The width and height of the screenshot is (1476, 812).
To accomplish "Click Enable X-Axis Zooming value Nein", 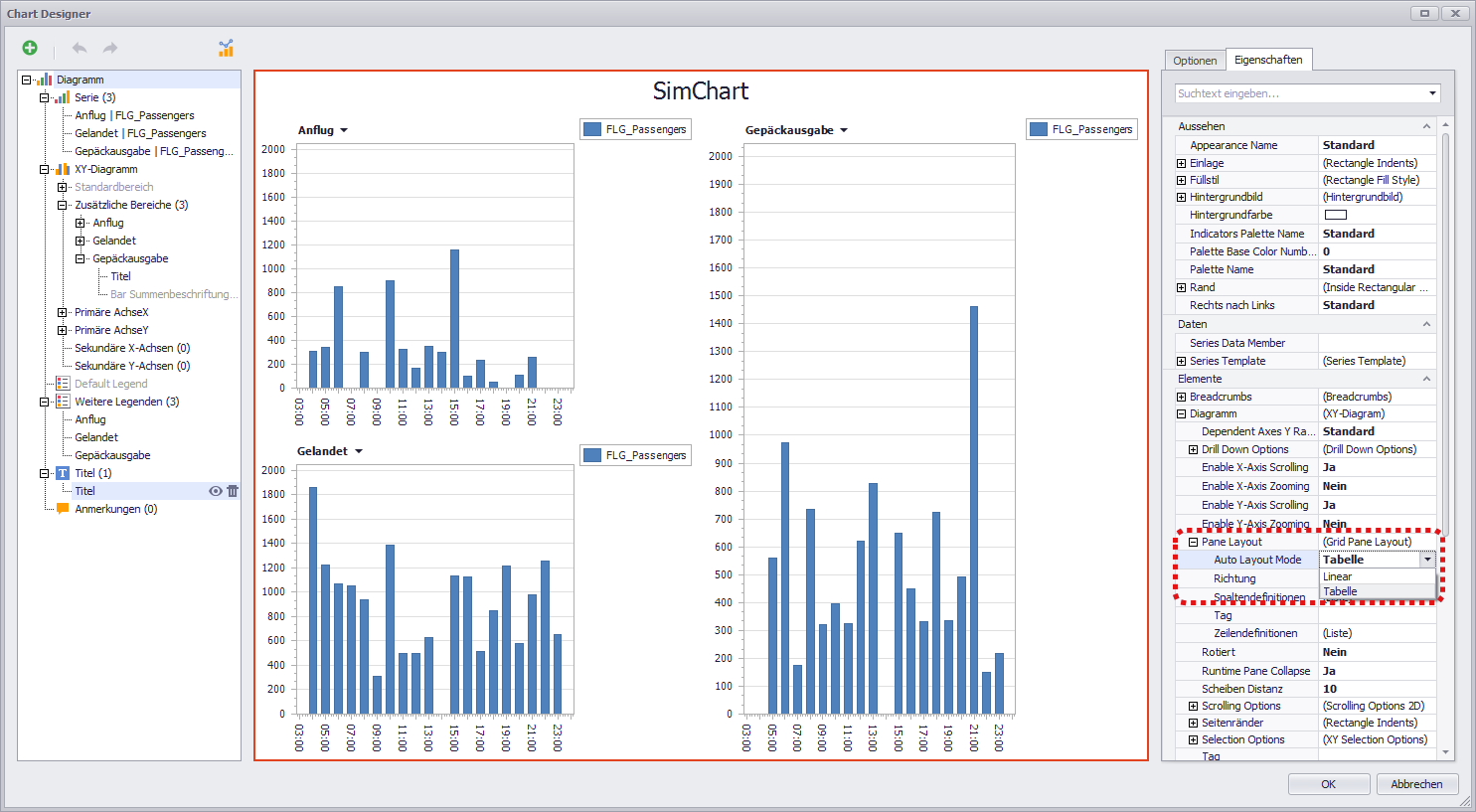I will pos(1378,486).
